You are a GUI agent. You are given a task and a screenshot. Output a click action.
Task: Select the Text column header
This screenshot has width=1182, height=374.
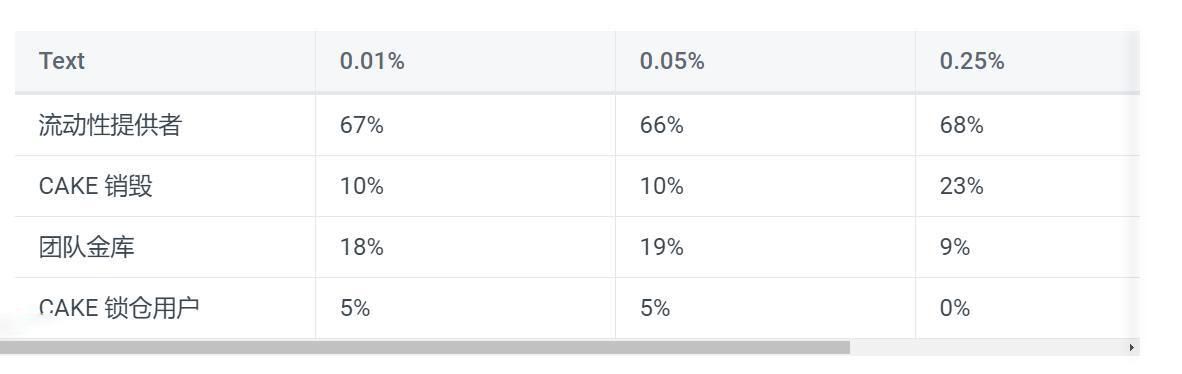click(62, 61)
